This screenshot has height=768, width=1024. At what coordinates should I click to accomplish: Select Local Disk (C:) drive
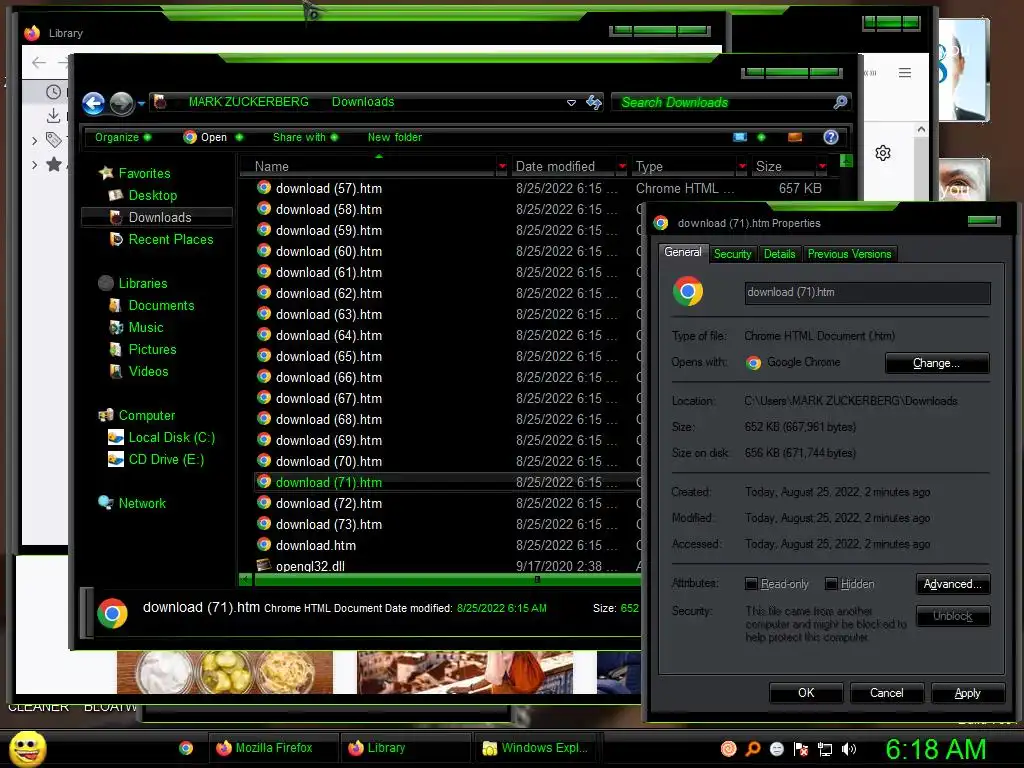[x=171, y=437]
